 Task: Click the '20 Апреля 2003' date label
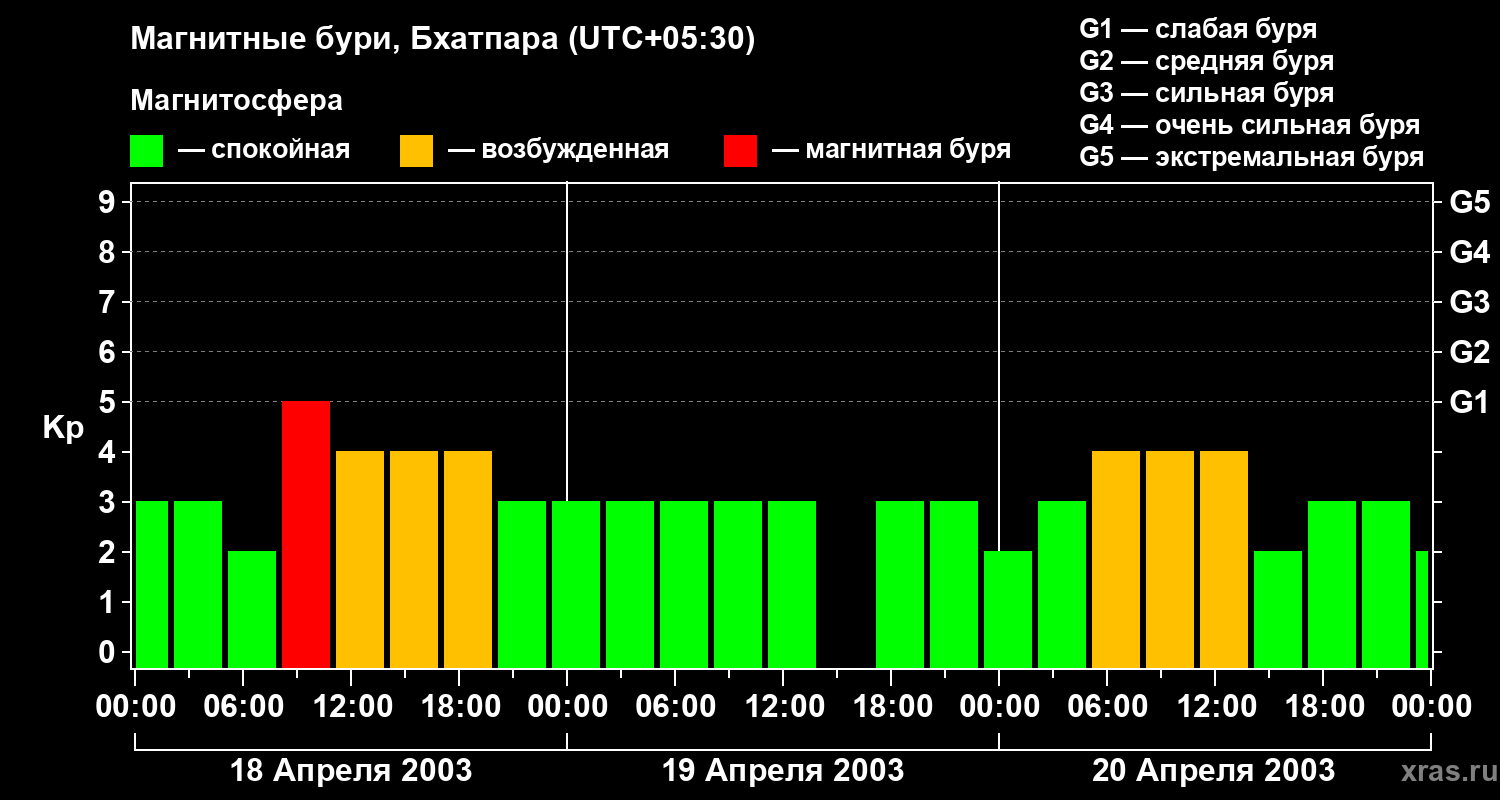pos(1213,771)
